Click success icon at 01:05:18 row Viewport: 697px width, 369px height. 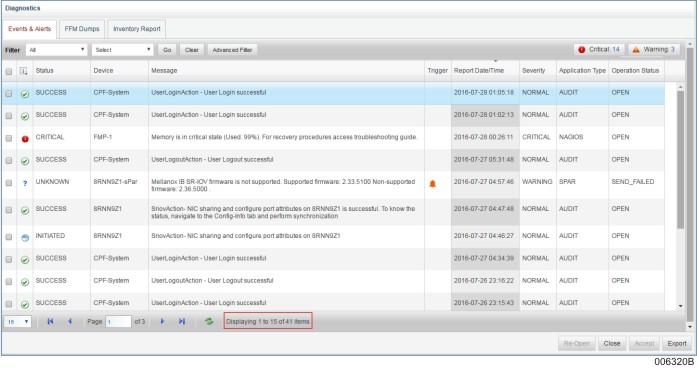[25, 94]
